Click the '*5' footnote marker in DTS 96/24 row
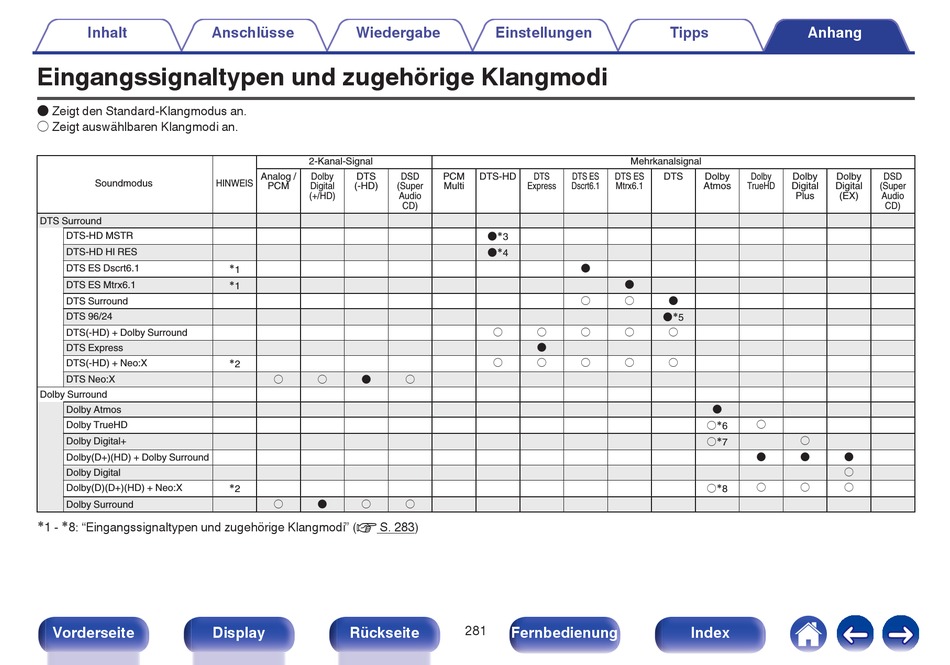The width and height of the screenshot is (950, 665). [679, 317]
